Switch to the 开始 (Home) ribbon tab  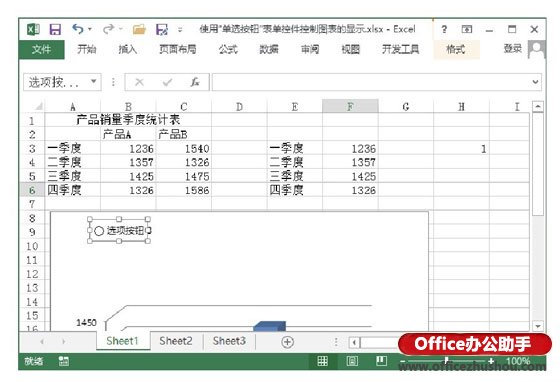(87, 49)
